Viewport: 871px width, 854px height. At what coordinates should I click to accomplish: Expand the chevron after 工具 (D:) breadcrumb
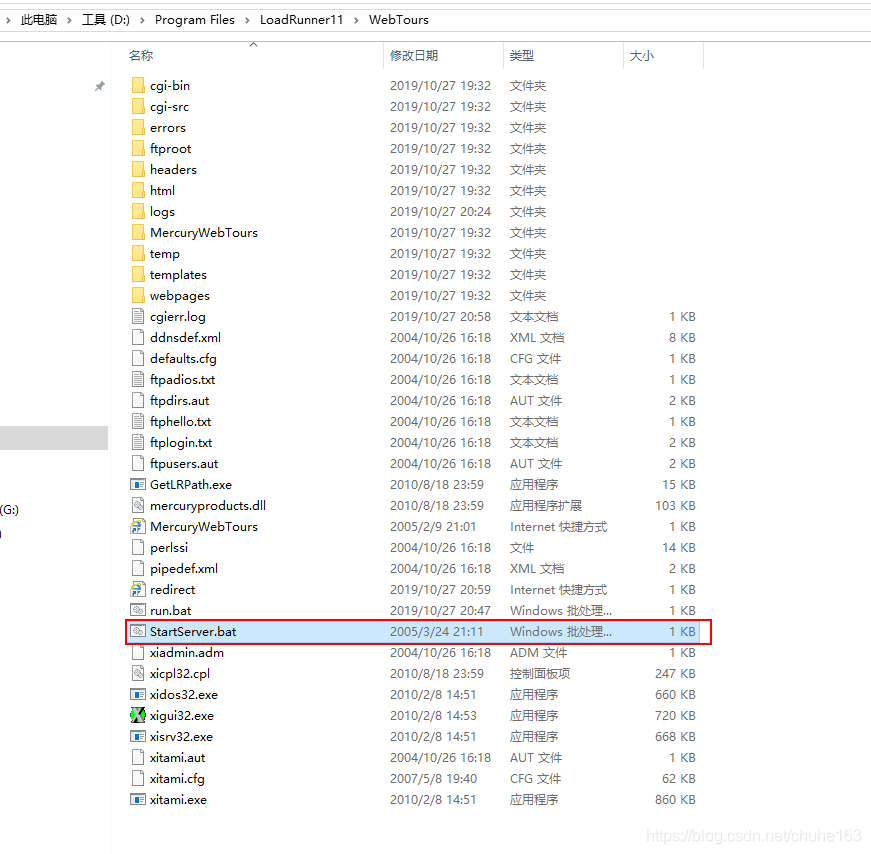coord(142,20)
